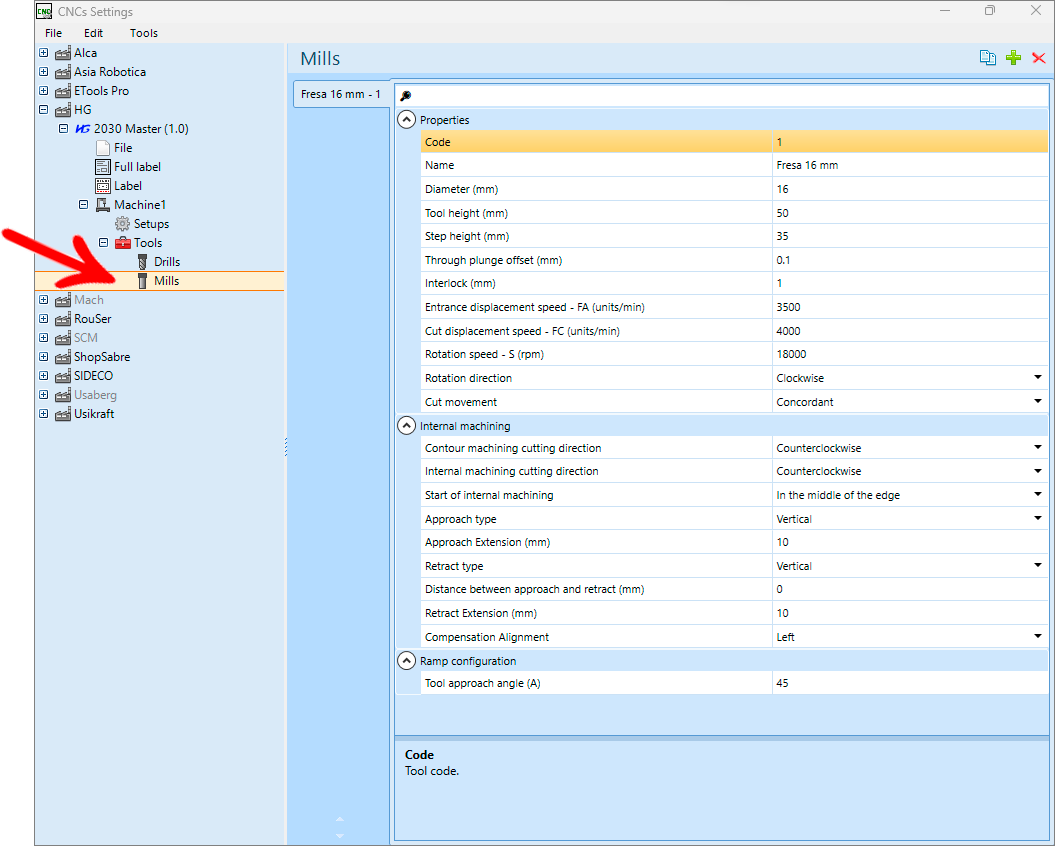Edit the Approach Extension (mm) value
The image size is (1055, 846).
pyautogui.click(x=910, y=542)
